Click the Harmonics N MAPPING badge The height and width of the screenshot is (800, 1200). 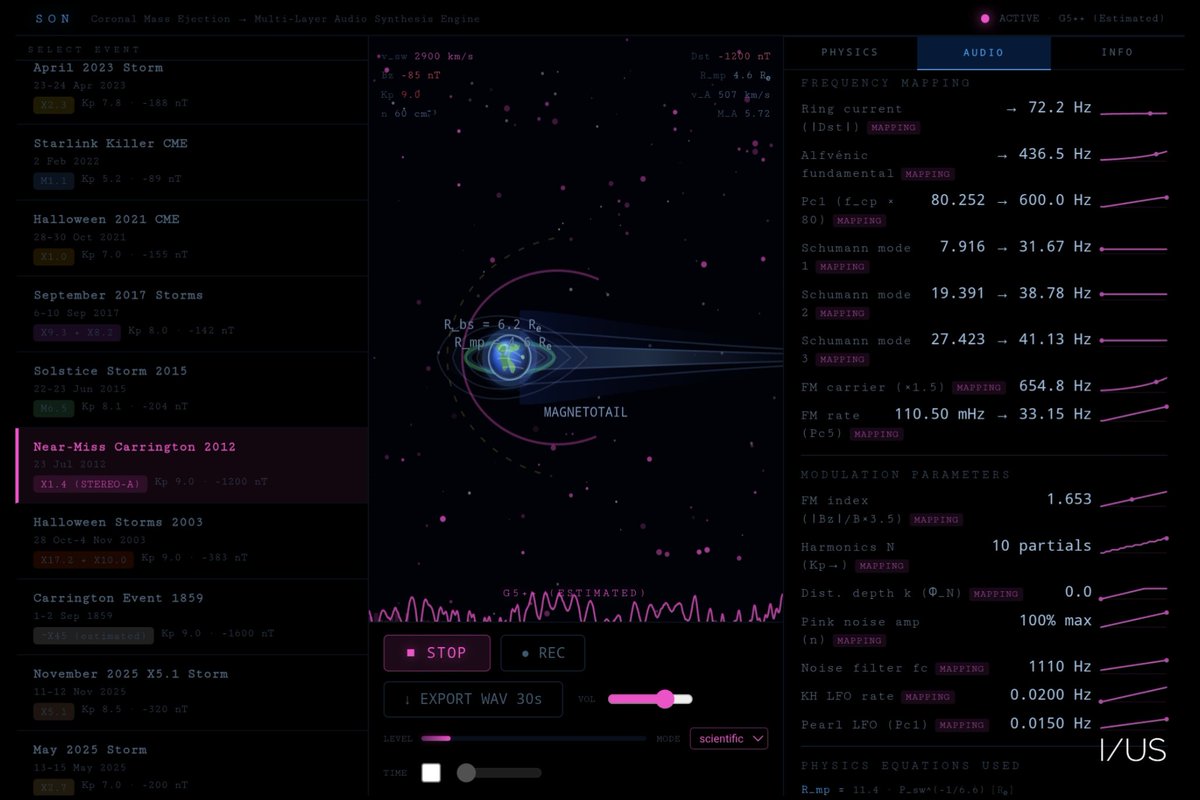(x=884, y=566)
